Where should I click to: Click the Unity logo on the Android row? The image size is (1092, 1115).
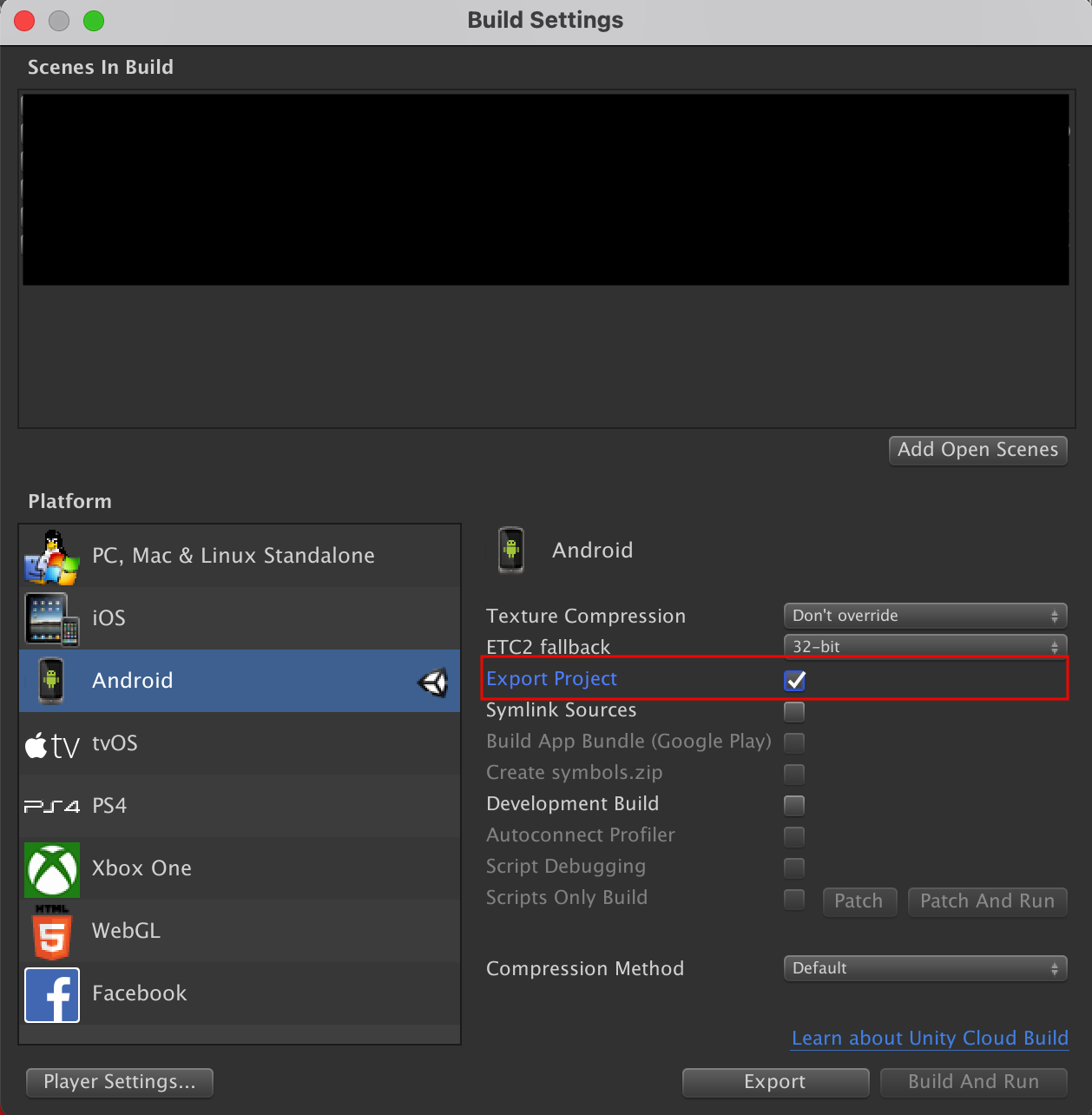432,683
